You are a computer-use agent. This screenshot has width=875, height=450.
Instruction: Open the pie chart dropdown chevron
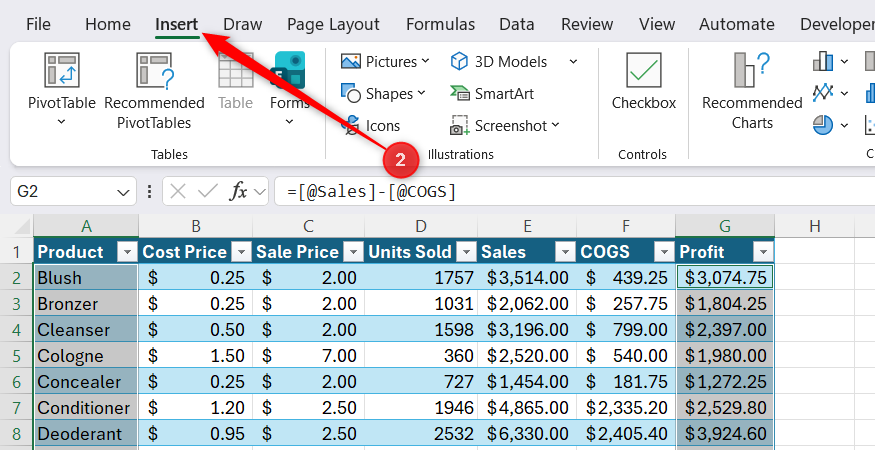pyautogui.click(x=844, y=125)
